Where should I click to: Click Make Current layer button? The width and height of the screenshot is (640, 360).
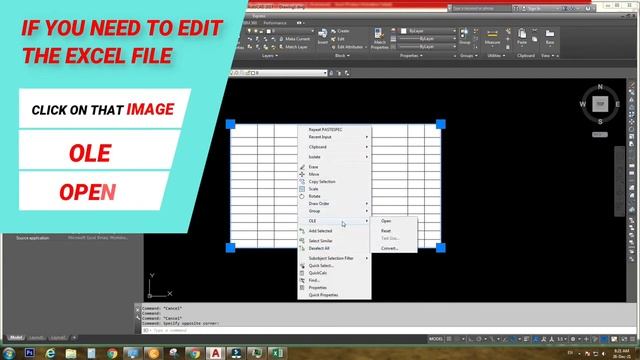tap(294, 39)
